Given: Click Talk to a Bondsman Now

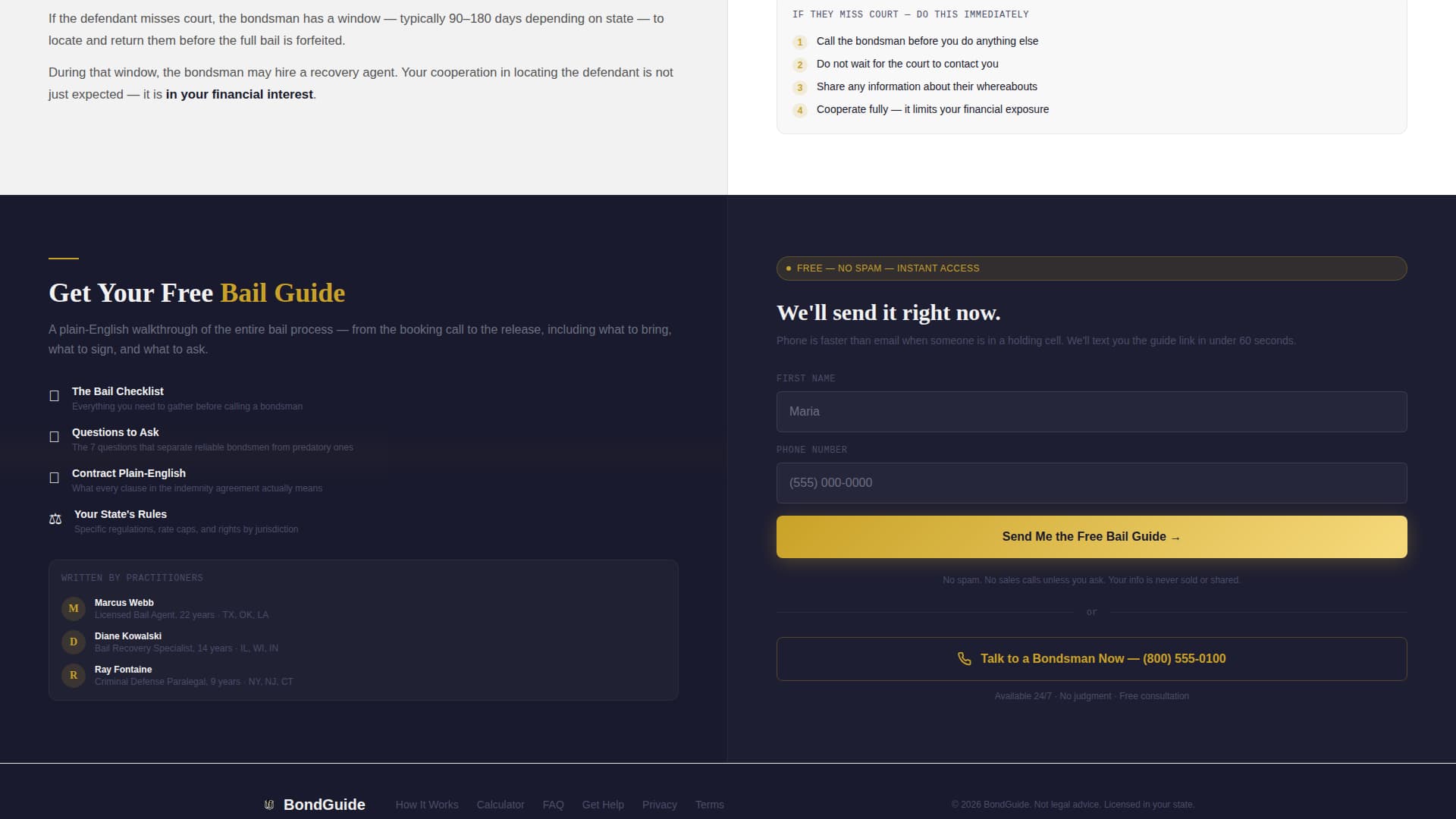Looking at the screenshot, I should point(1091,658).
